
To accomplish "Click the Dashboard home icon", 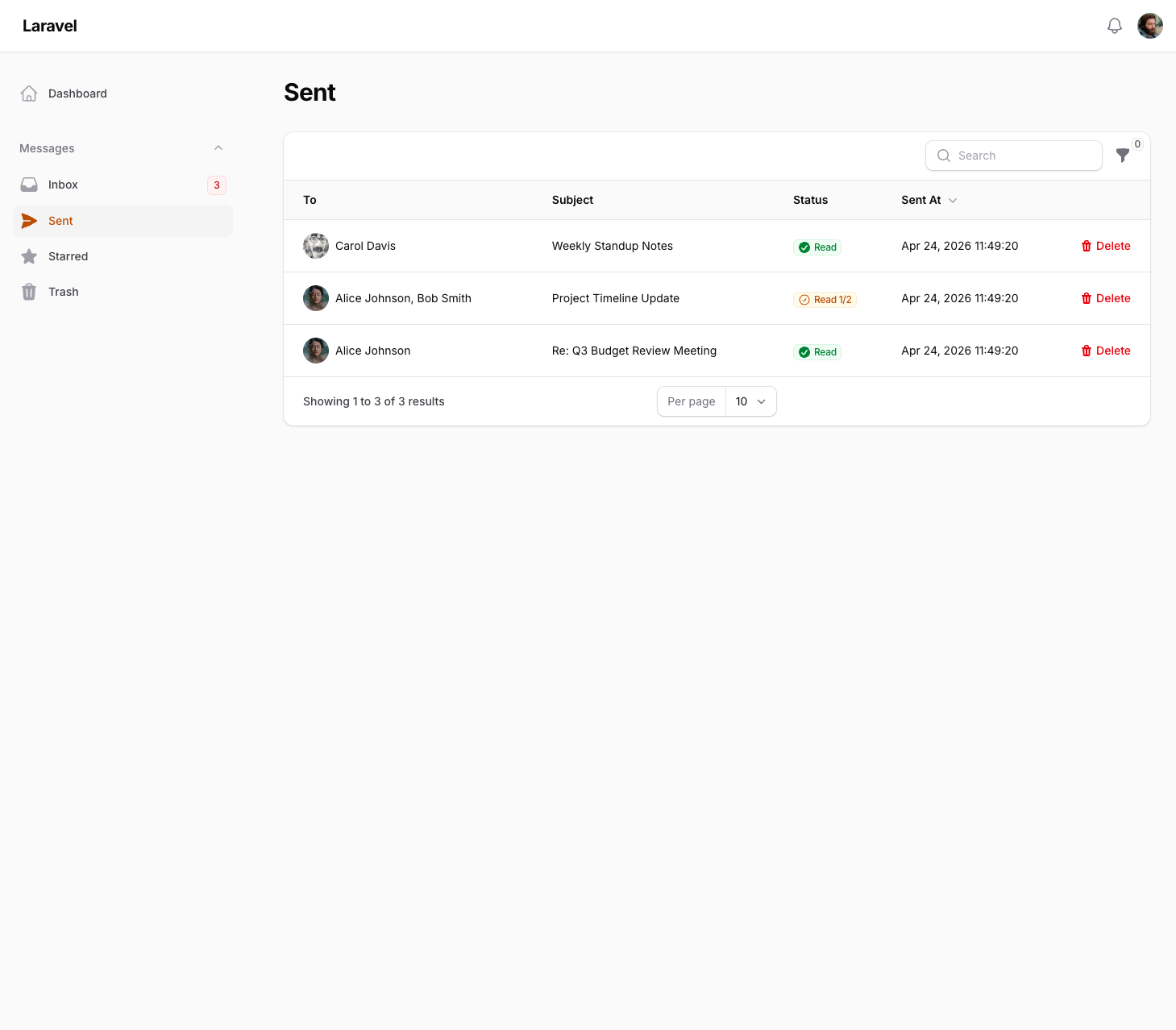I will click(29, 93).
